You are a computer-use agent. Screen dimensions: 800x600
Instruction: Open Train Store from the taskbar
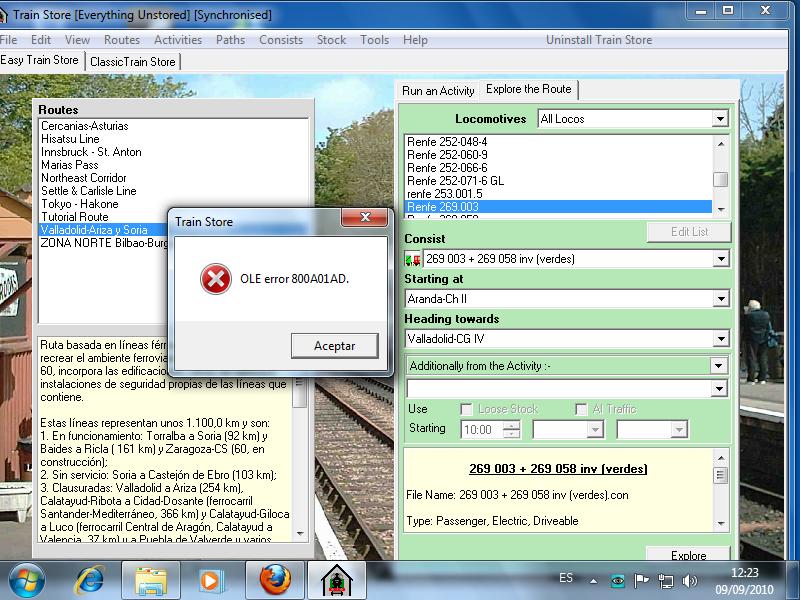[335, 580]
